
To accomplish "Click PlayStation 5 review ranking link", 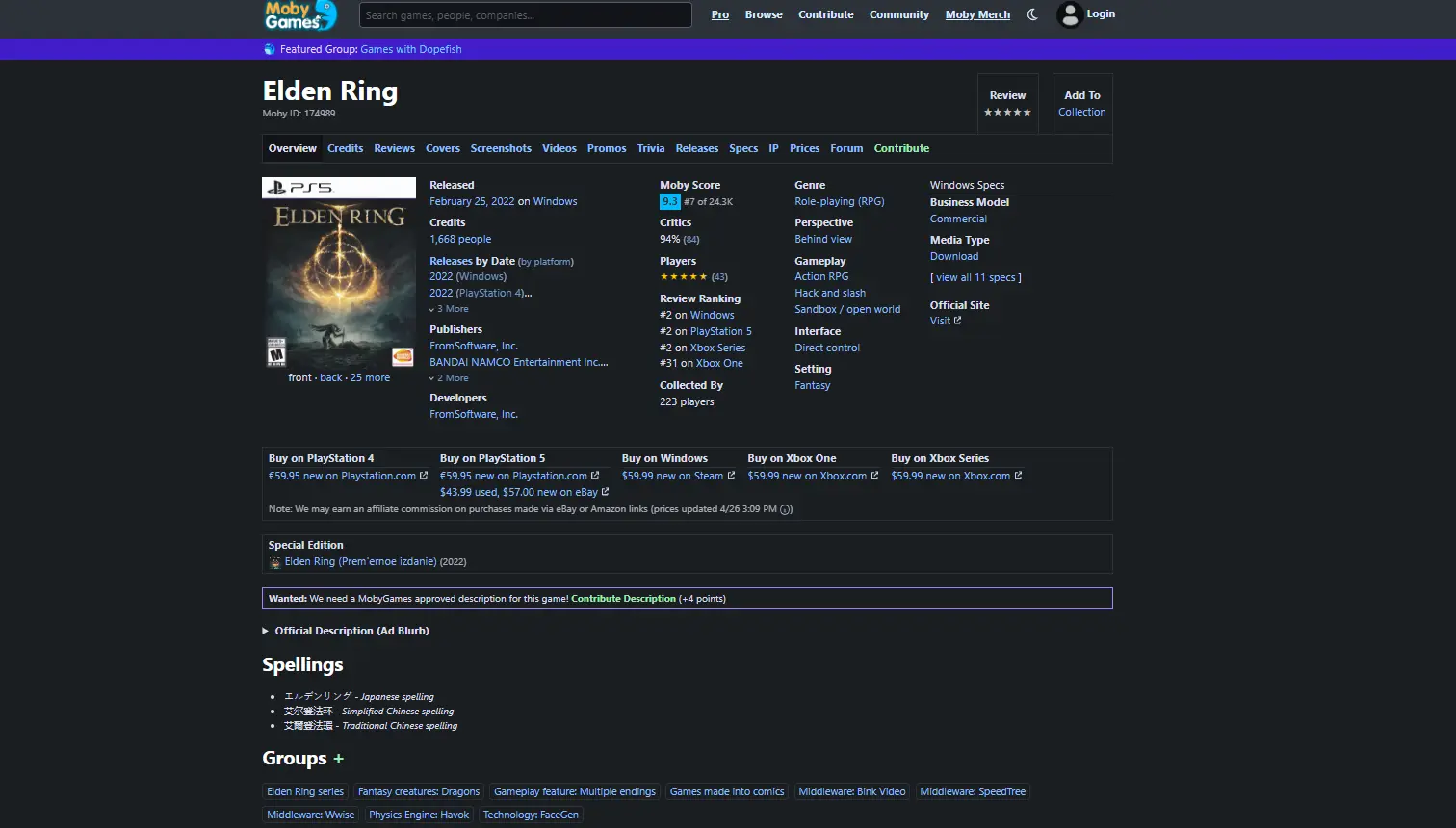I will click(721, 331).
